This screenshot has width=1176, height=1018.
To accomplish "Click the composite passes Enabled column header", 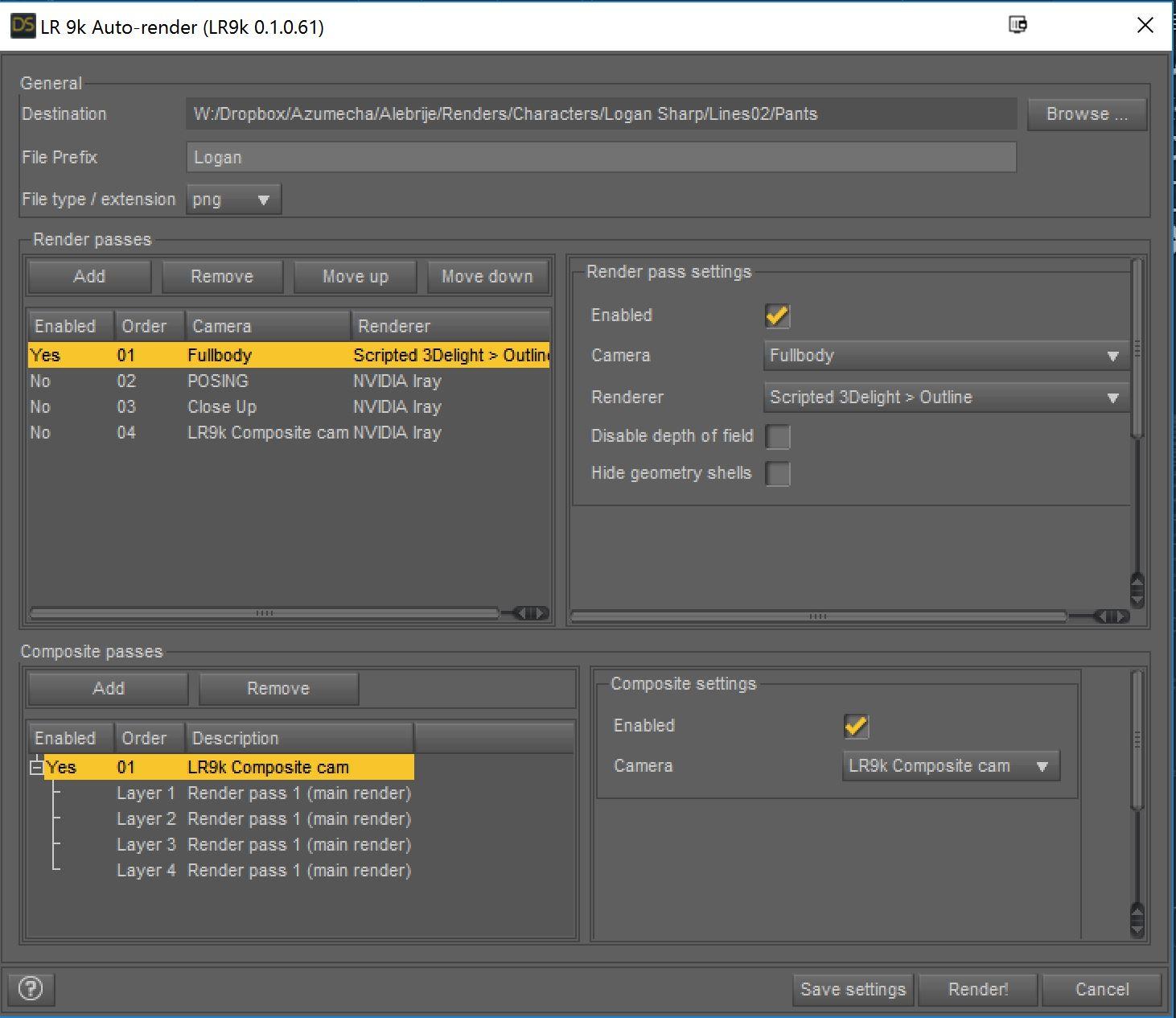I will [x=71, y=739].
